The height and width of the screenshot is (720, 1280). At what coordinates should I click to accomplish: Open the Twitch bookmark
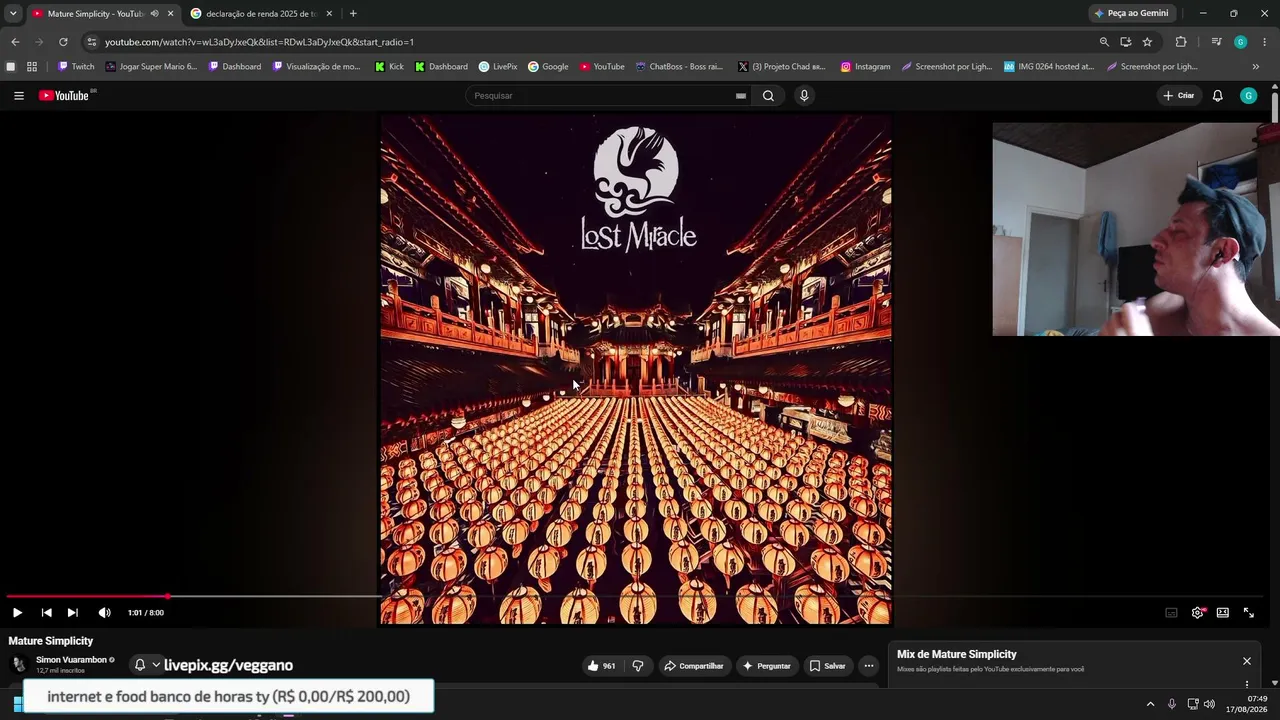pos(76,67)
